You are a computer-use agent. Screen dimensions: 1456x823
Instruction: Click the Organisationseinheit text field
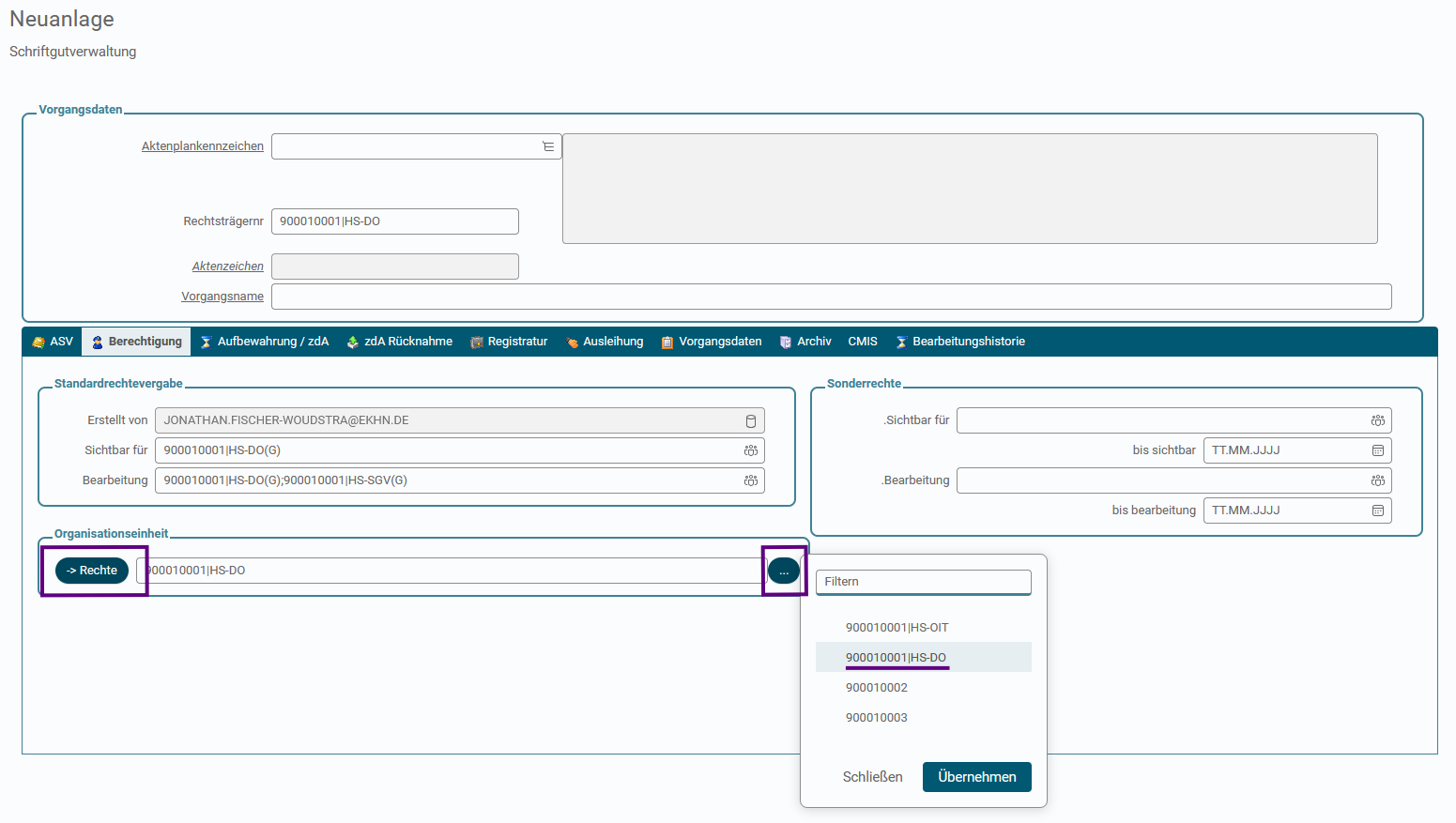[451, 571]
